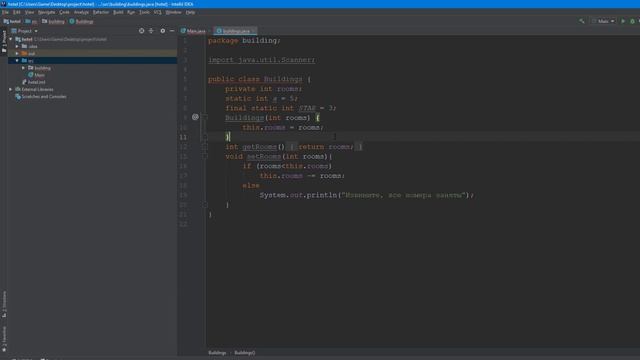Close the Buildings.java tab
640x360 pixels.
pos(254,31)
